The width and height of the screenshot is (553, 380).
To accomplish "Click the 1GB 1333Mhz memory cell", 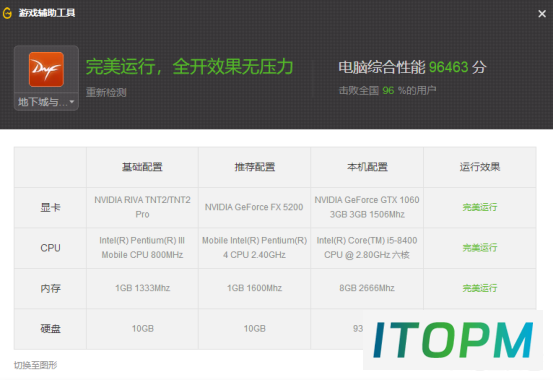I will (x=142, y=288).
